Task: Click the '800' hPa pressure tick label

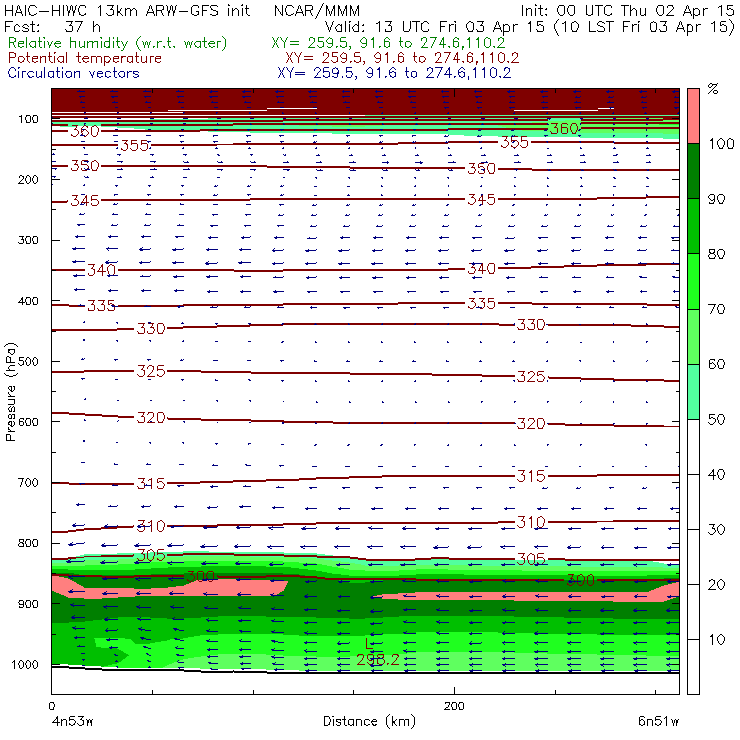Action: coord(28,543)
